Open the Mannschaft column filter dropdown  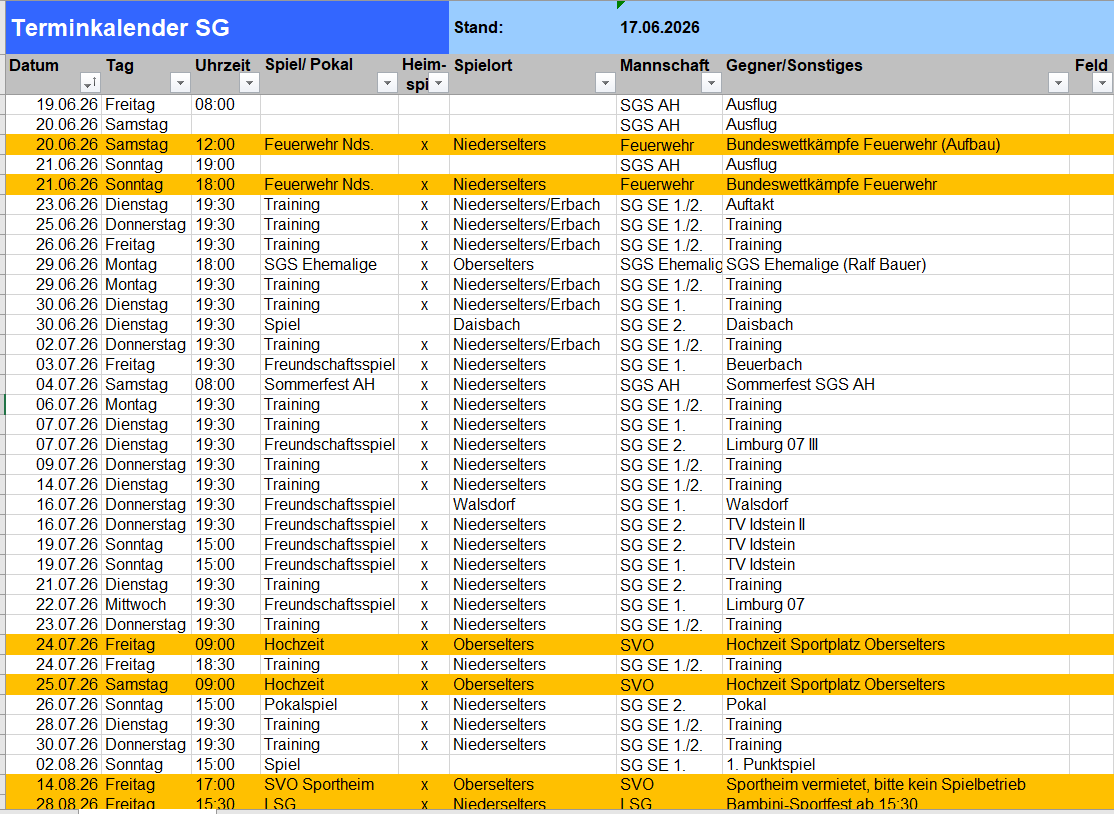(711, 83)
